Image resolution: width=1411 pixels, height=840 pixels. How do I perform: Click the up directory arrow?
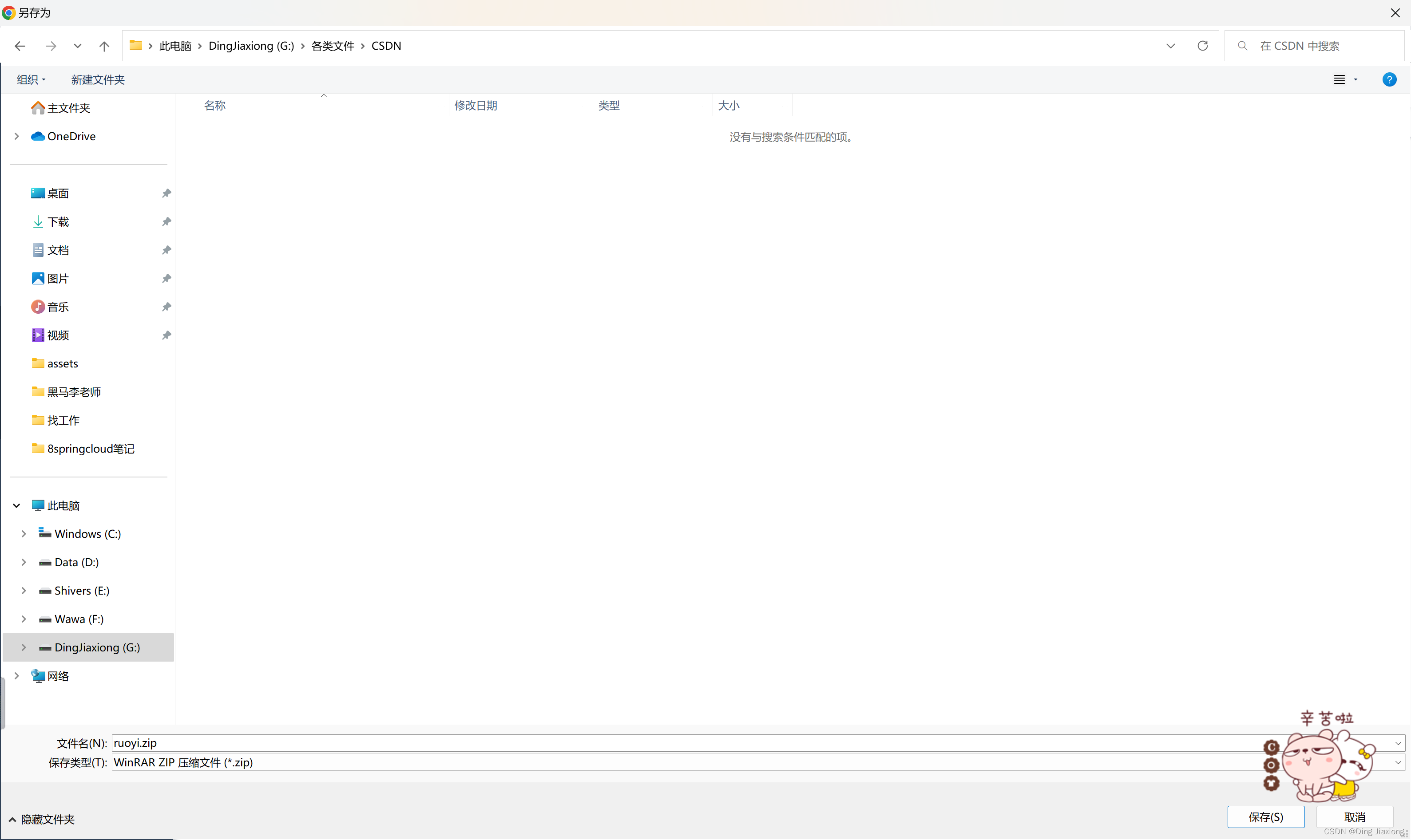coord(104,46)
